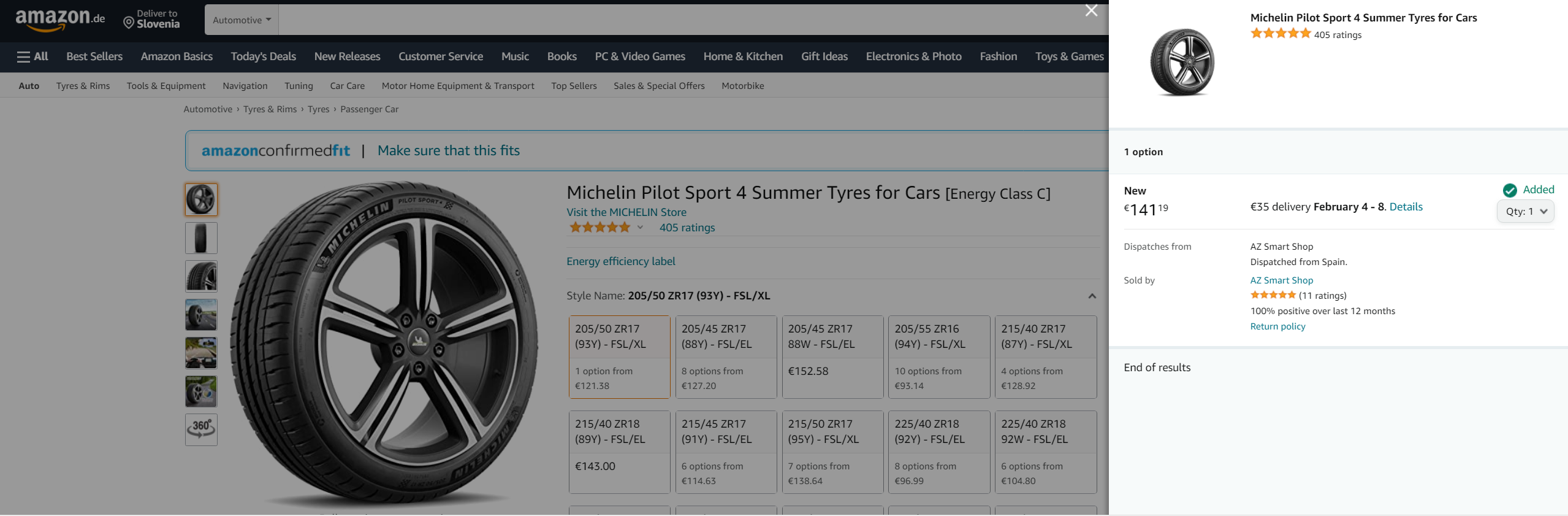This screenshot has width=1568, height=516.
Task: Click the product star rating below title
Action: [599, 228]
